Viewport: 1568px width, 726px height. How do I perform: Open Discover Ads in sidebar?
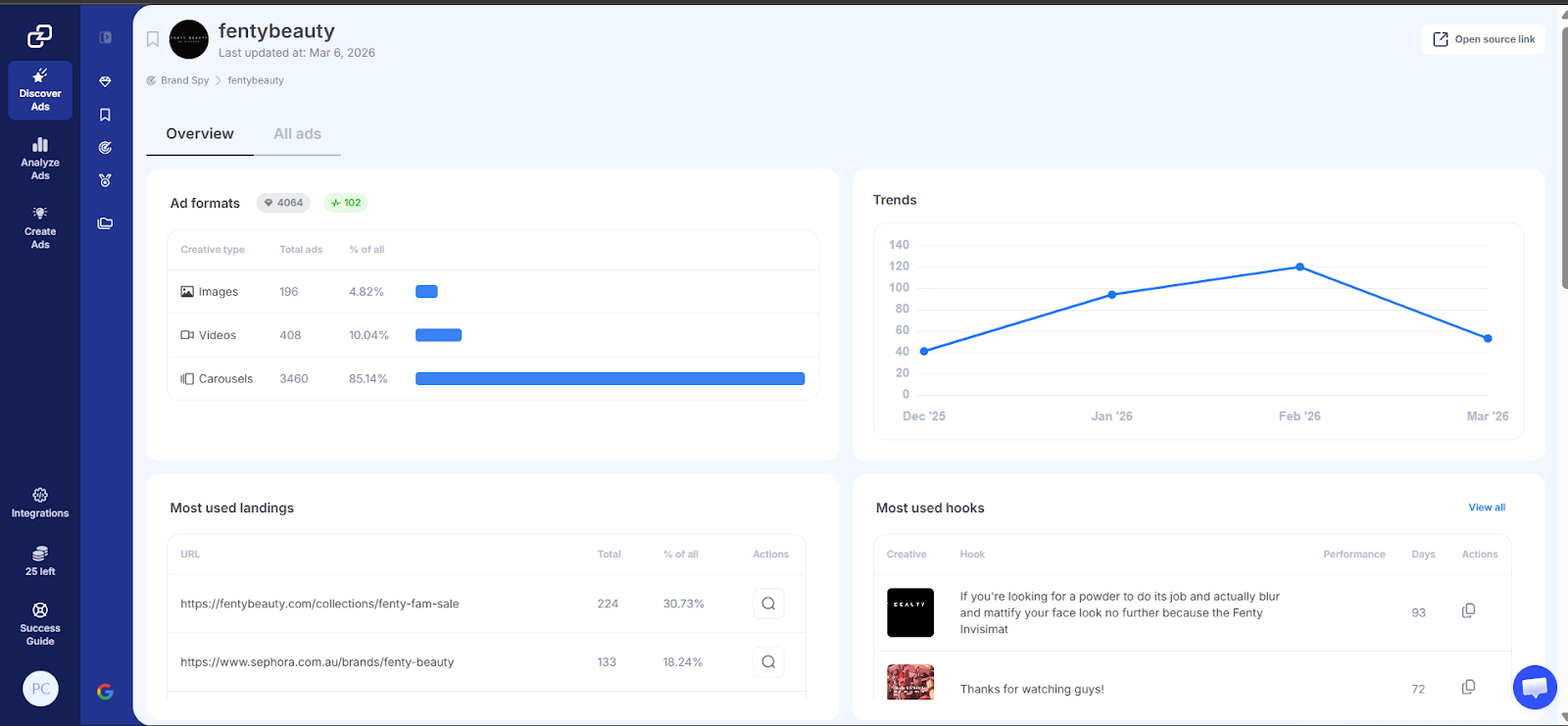(40, 90)
